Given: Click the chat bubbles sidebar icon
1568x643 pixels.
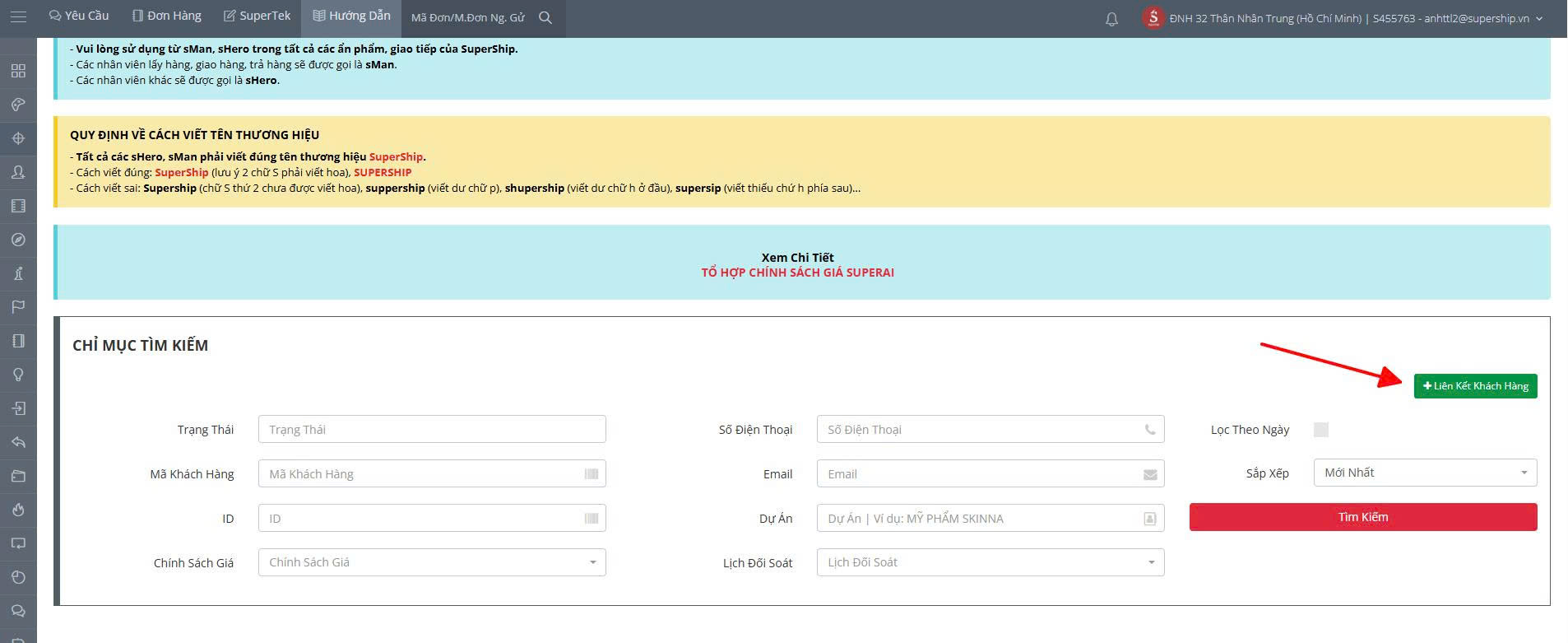Looking at the screenshot, I should [18, 611].
